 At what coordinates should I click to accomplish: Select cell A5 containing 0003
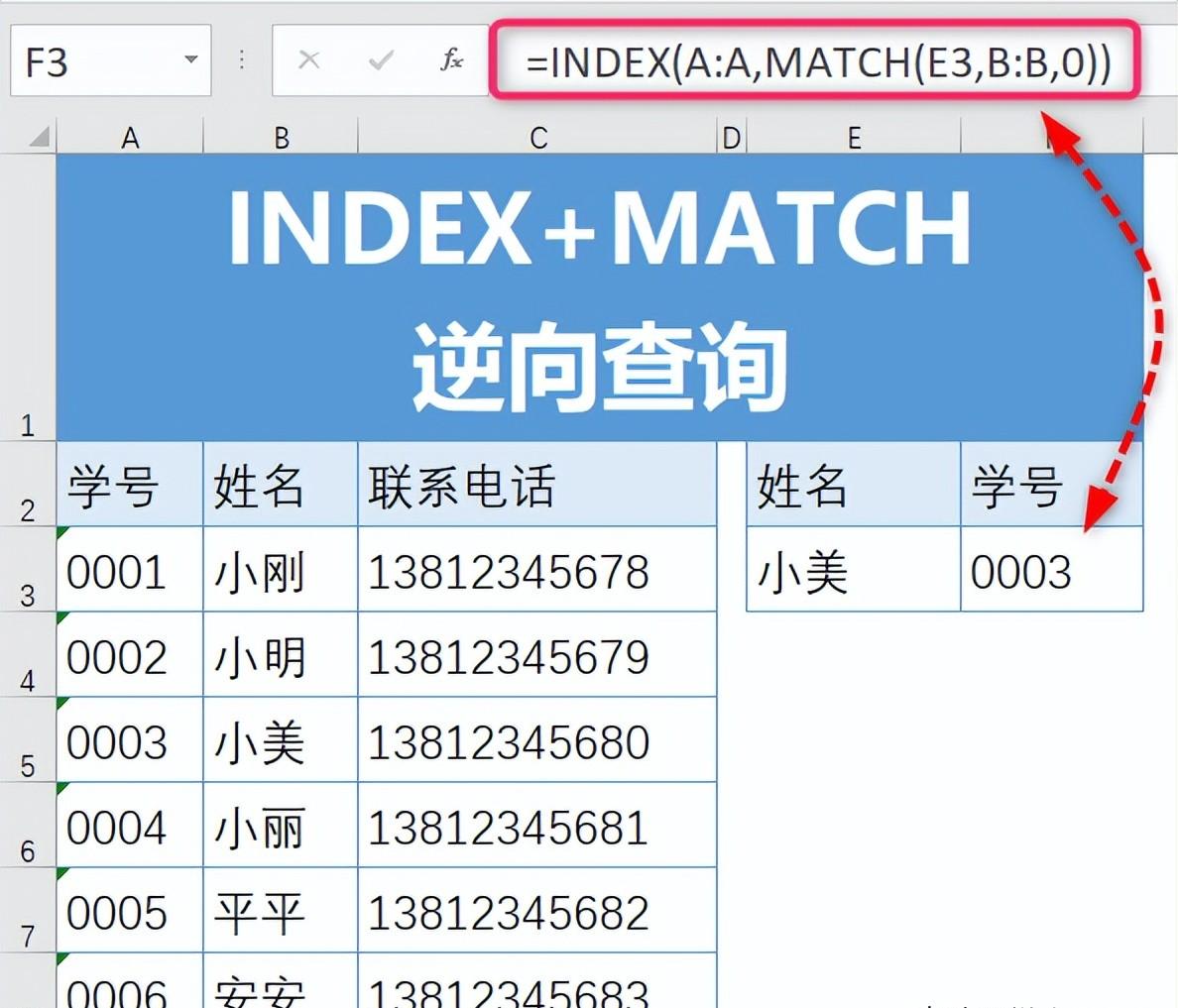coord(130,739)
